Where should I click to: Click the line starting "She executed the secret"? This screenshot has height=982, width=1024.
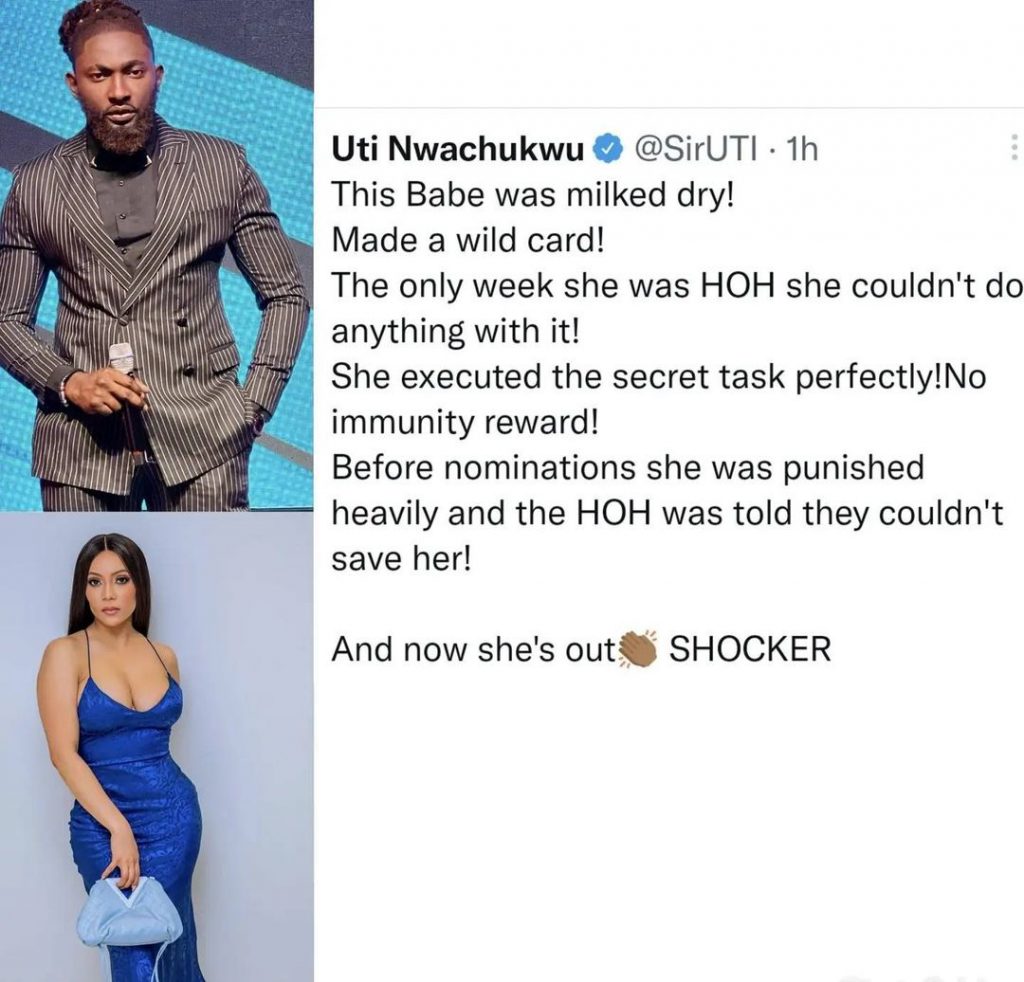(x=659, y=377)
